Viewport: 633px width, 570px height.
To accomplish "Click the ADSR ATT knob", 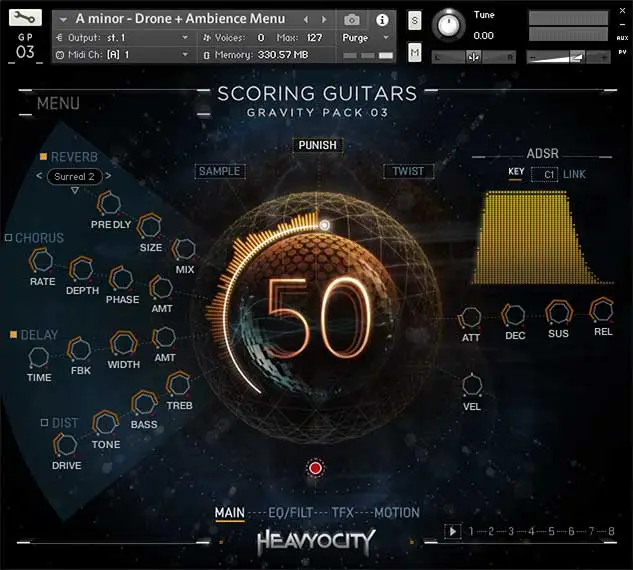I will coord(470,318).
